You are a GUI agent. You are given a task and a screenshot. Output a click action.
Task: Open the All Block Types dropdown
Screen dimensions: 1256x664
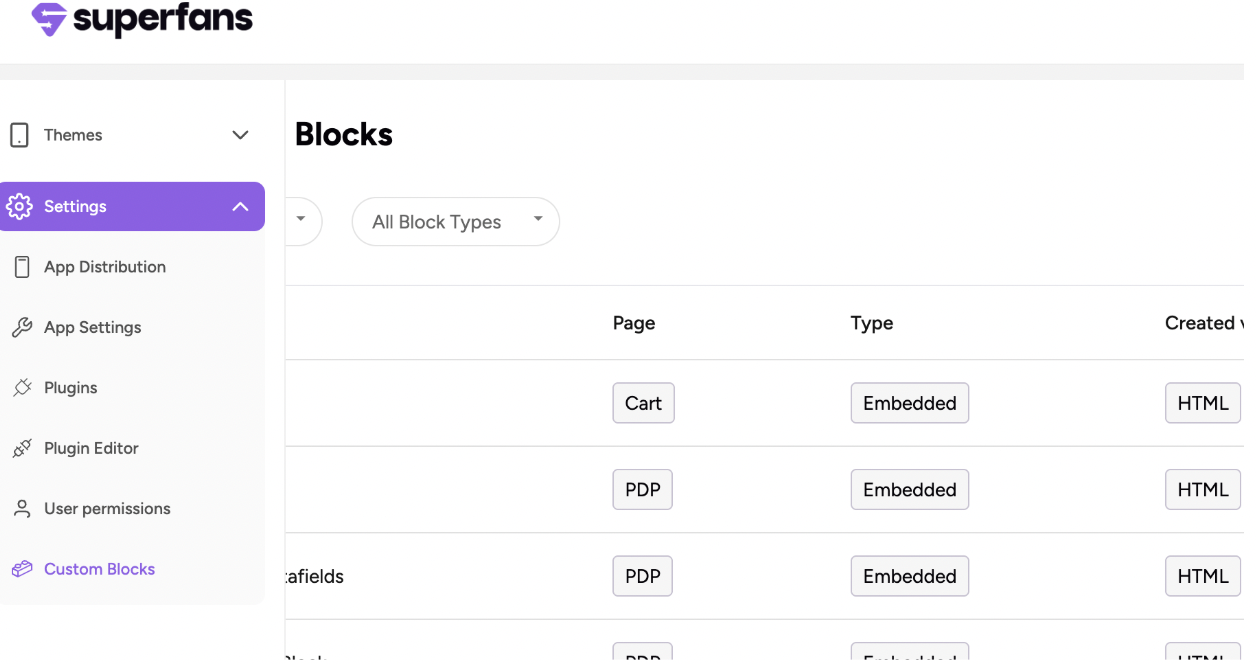pyautogui.click(x=455, y=222)
